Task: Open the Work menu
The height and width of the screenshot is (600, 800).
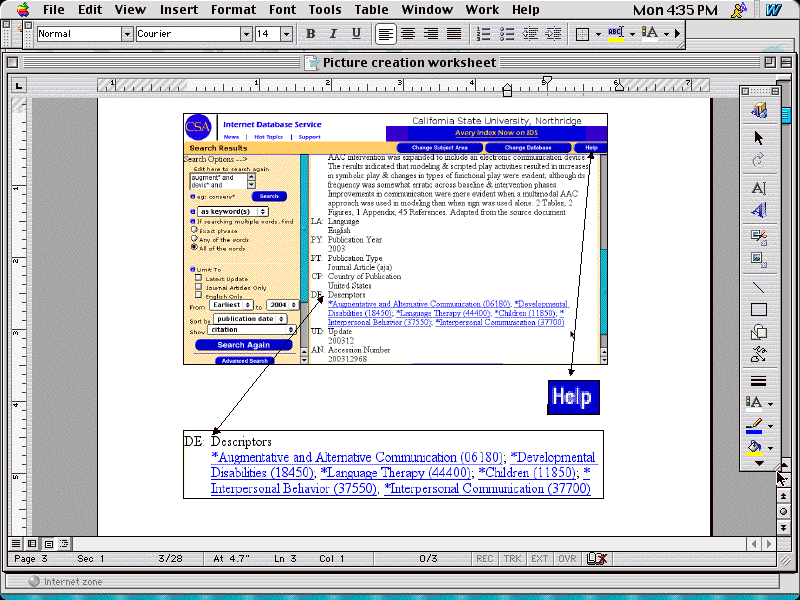Action: (x=482, y=10)
